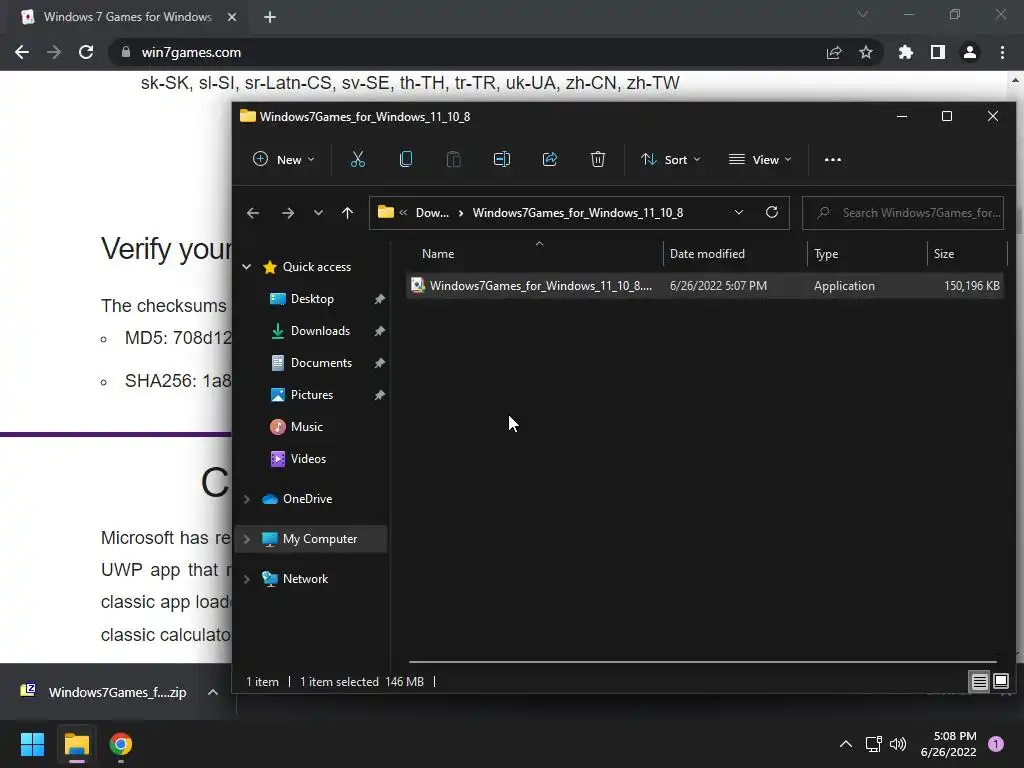Click pin icon next to Documents
This screenshot has width=1024, height=768.
379,363
